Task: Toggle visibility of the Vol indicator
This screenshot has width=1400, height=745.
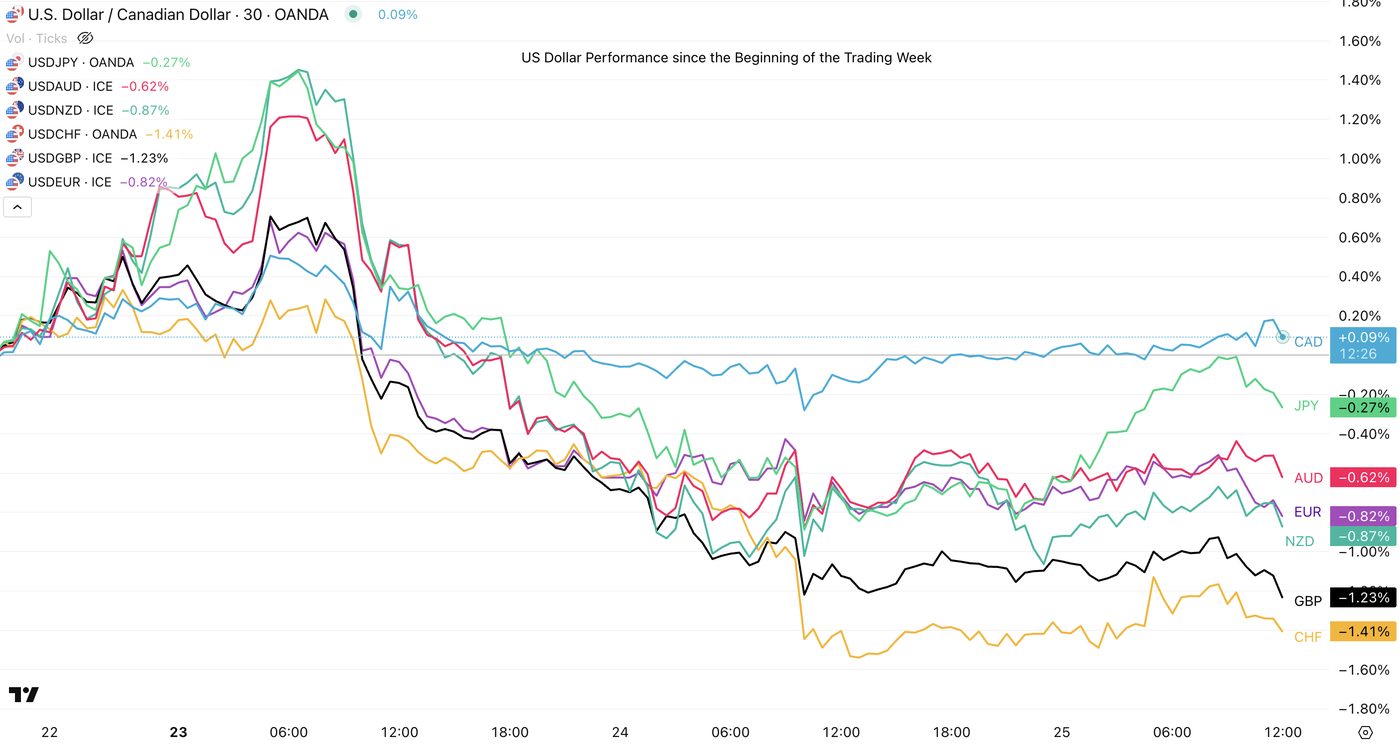Action: 85,38
